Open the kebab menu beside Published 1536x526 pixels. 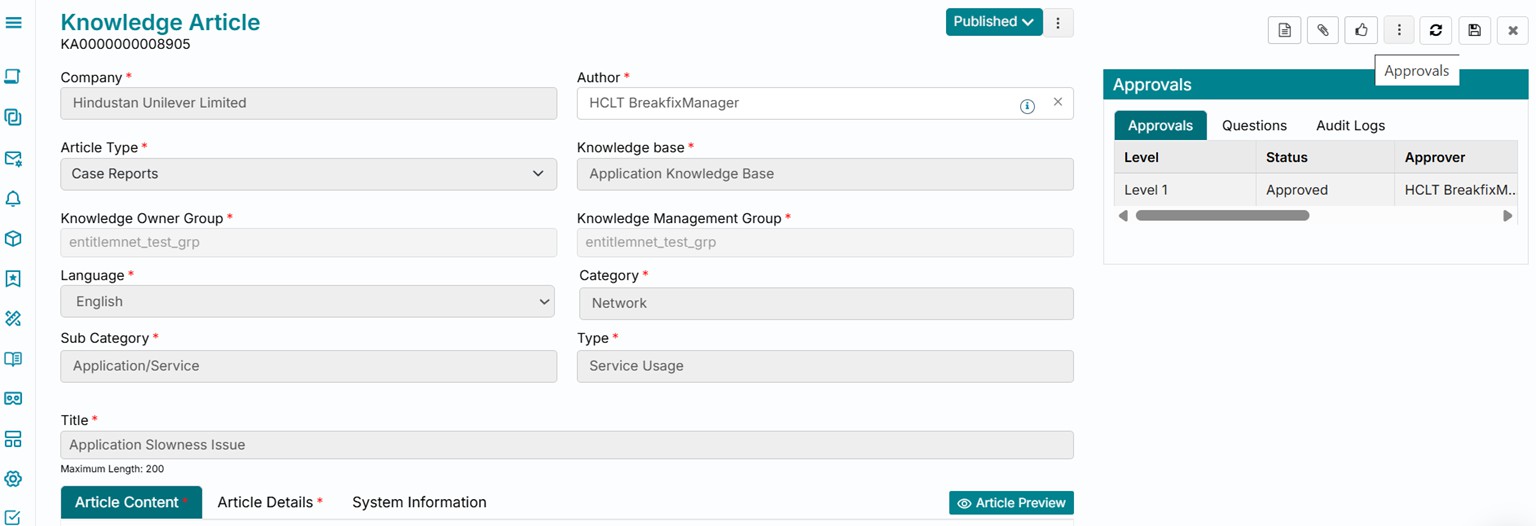(x=1058, y=22)
